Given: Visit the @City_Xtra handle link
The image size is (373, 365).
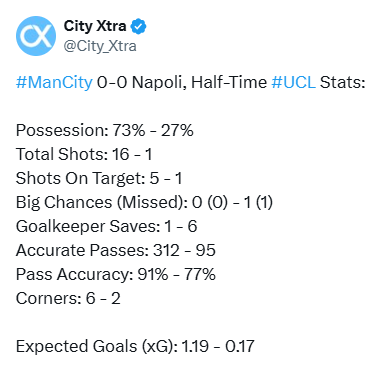Looking at the screenshot, I should (x=100, y=46).
